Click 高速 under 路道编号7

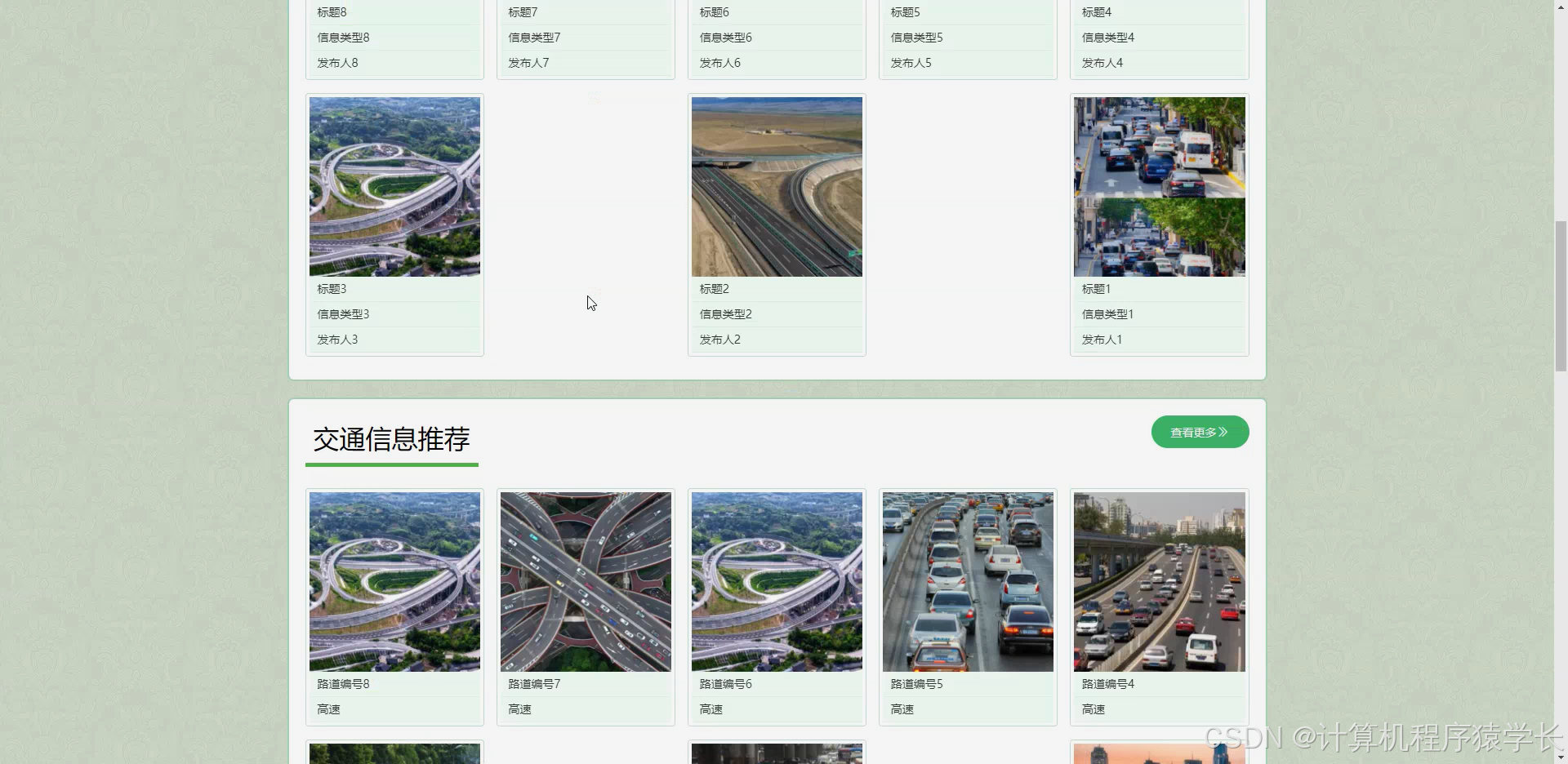point(519,709)
